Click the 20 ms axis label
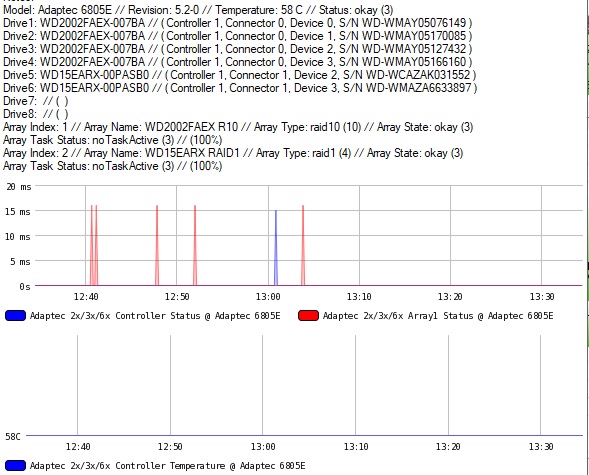589x475 pixels. pyautogui.click(x=18, y=187)
